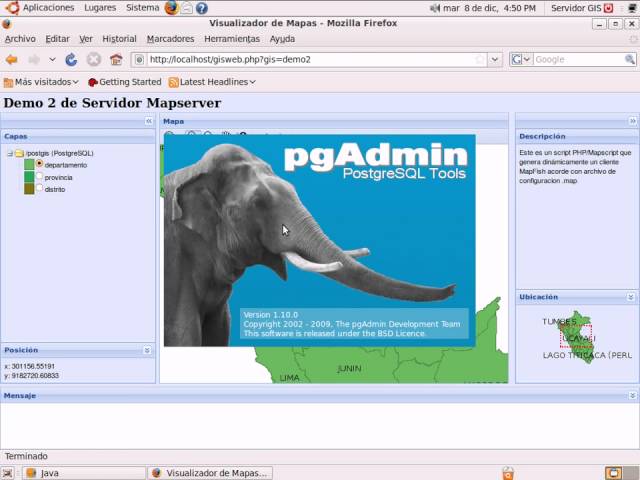
Task: Select the departamento layer radio button
Action: click(39, 163)
